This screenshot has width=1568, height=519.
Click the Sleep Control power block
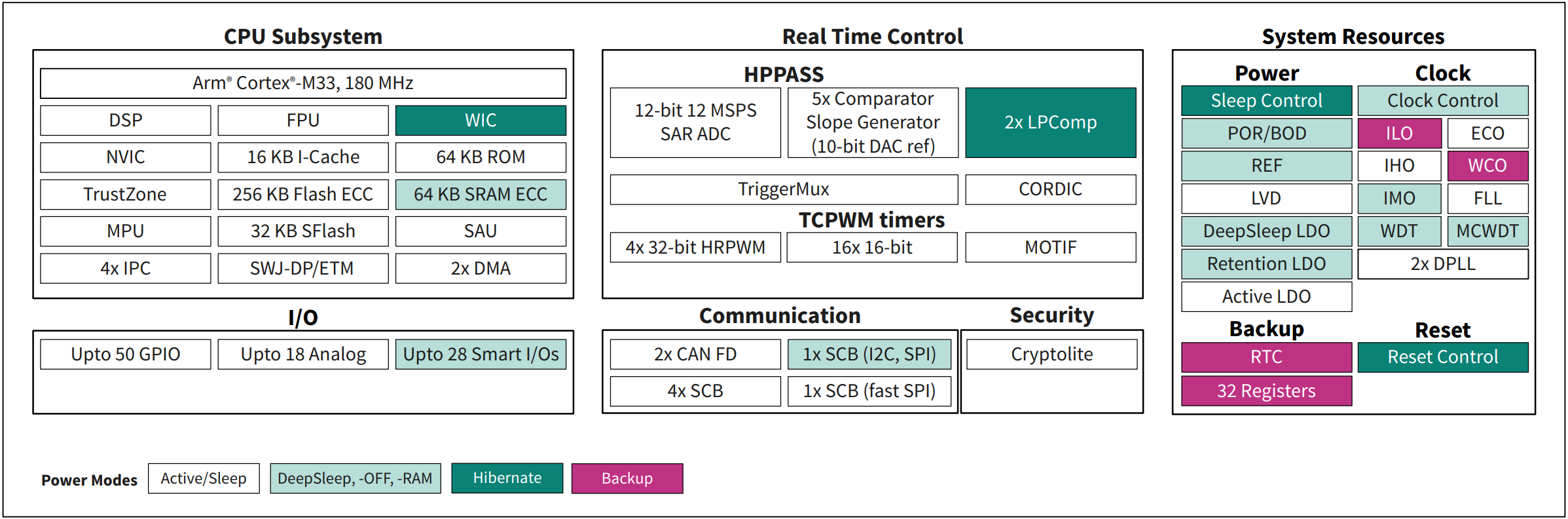point(1266,101)
